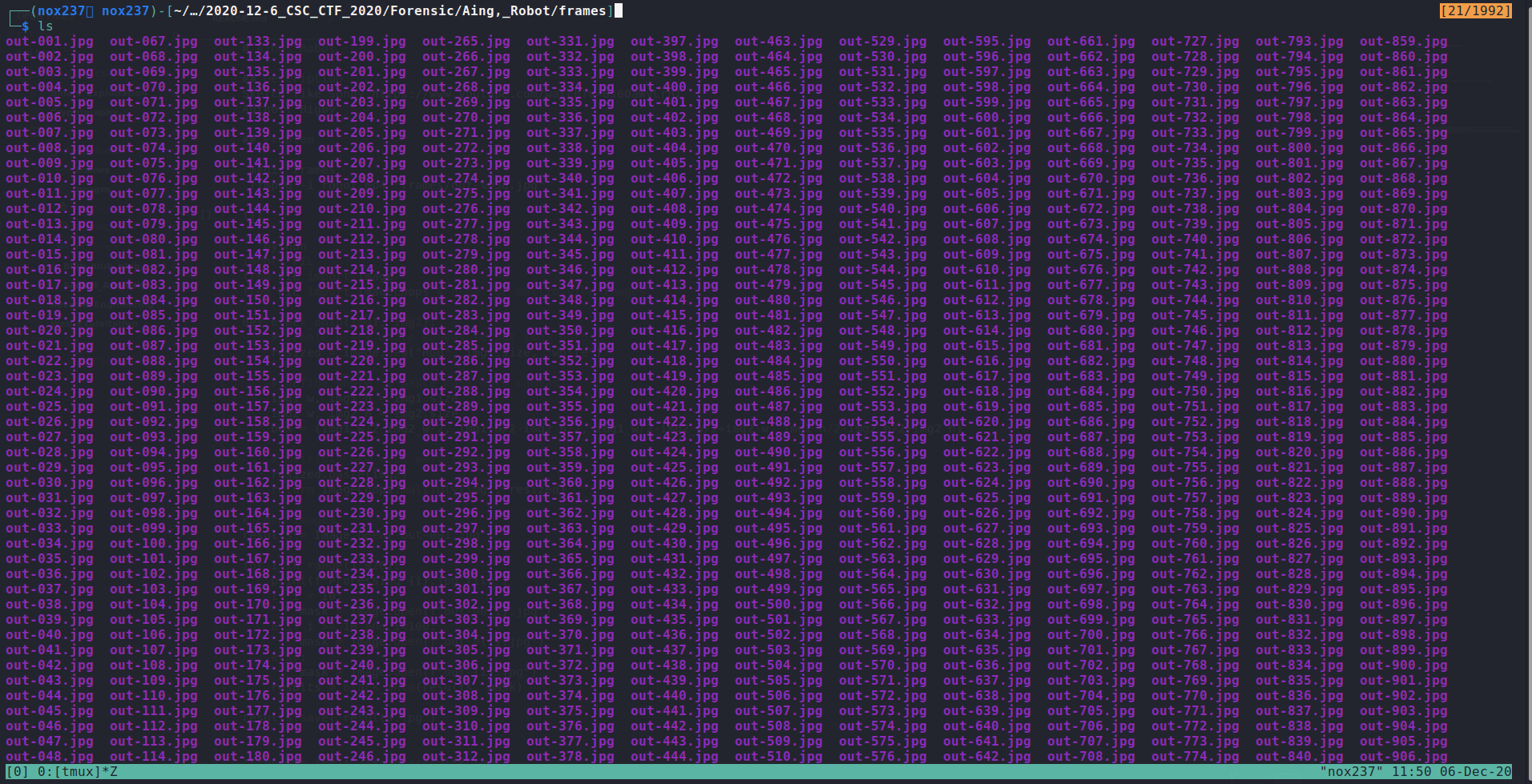This screenshot has height=784, width=1532.
Task: Open out-133.jpg from the file listing
Action: (258, 42)
